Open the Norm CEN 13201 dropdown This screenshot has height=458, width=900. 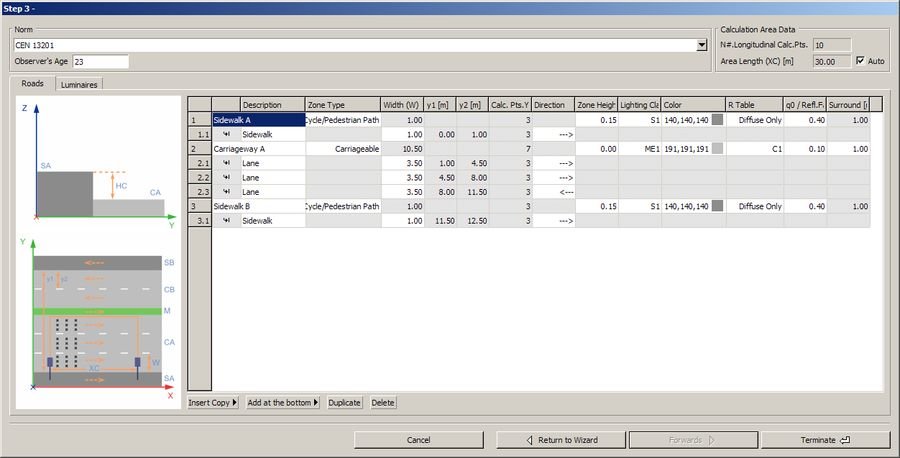(x=701, y=45)
